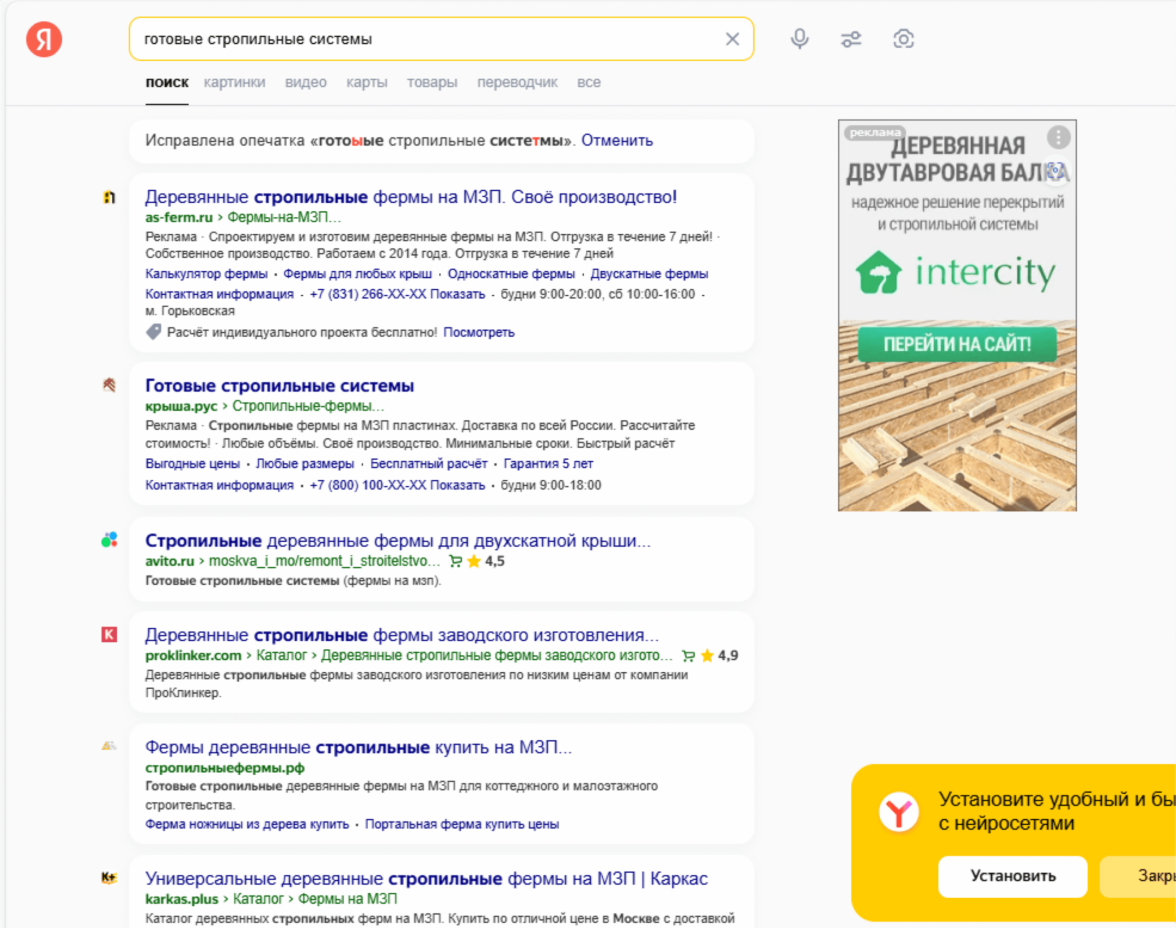Click the intercity house logo in ad
The image size is (1176, 928).
click(878, 272)
